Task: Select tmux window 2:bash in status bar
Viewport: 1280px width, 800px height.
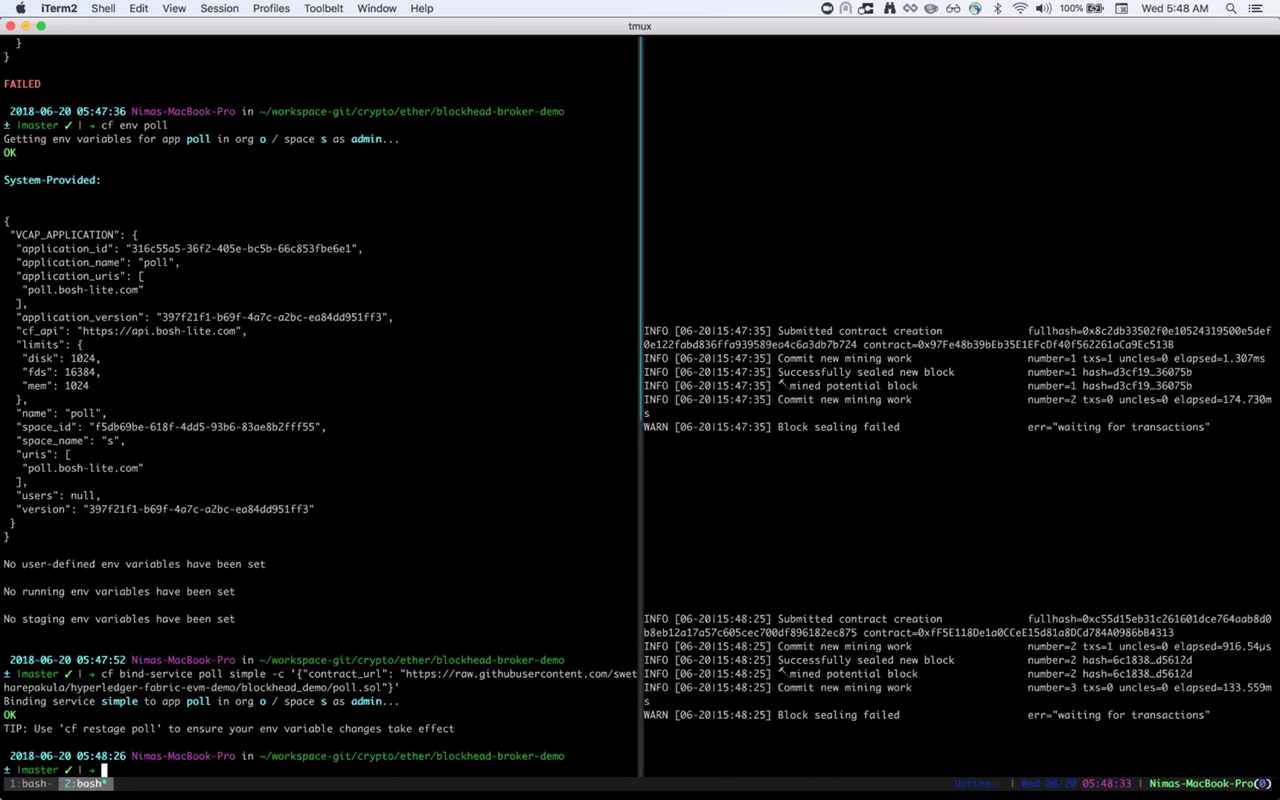Action: (85, 784)
